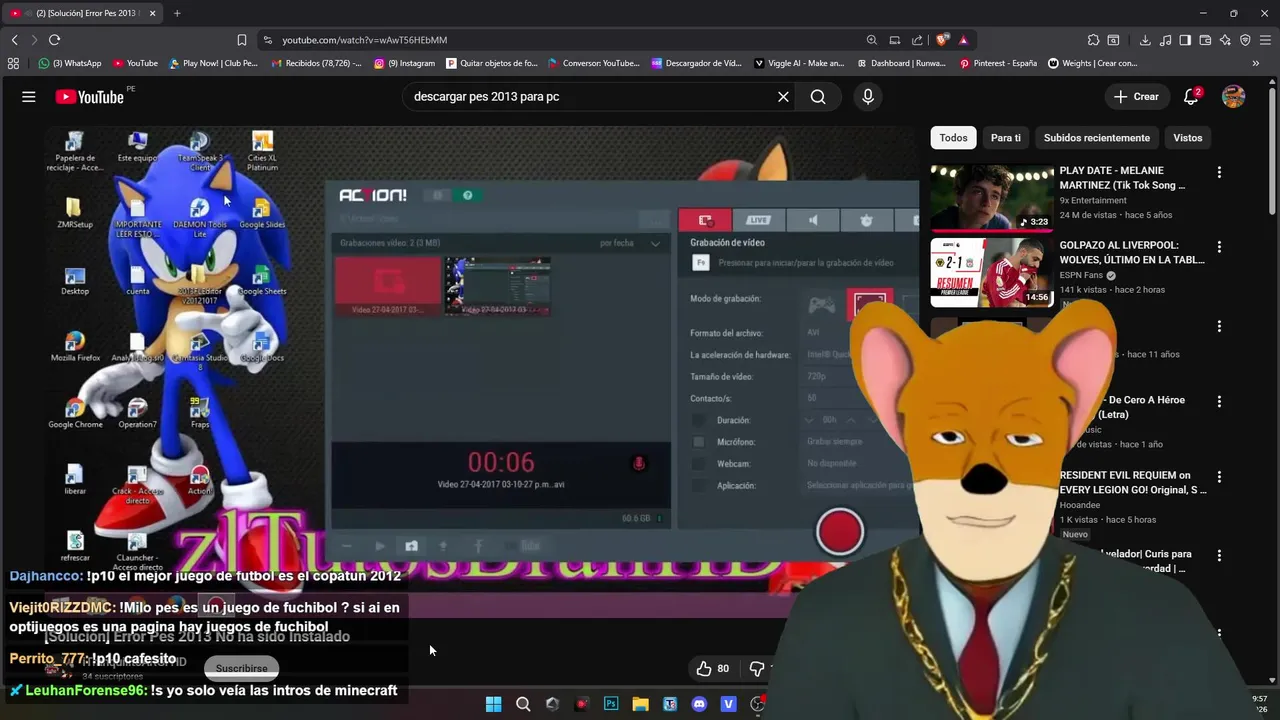Click the Suscribirse button
Viewport: 1280px width, 720px height.
coord(241,668)
